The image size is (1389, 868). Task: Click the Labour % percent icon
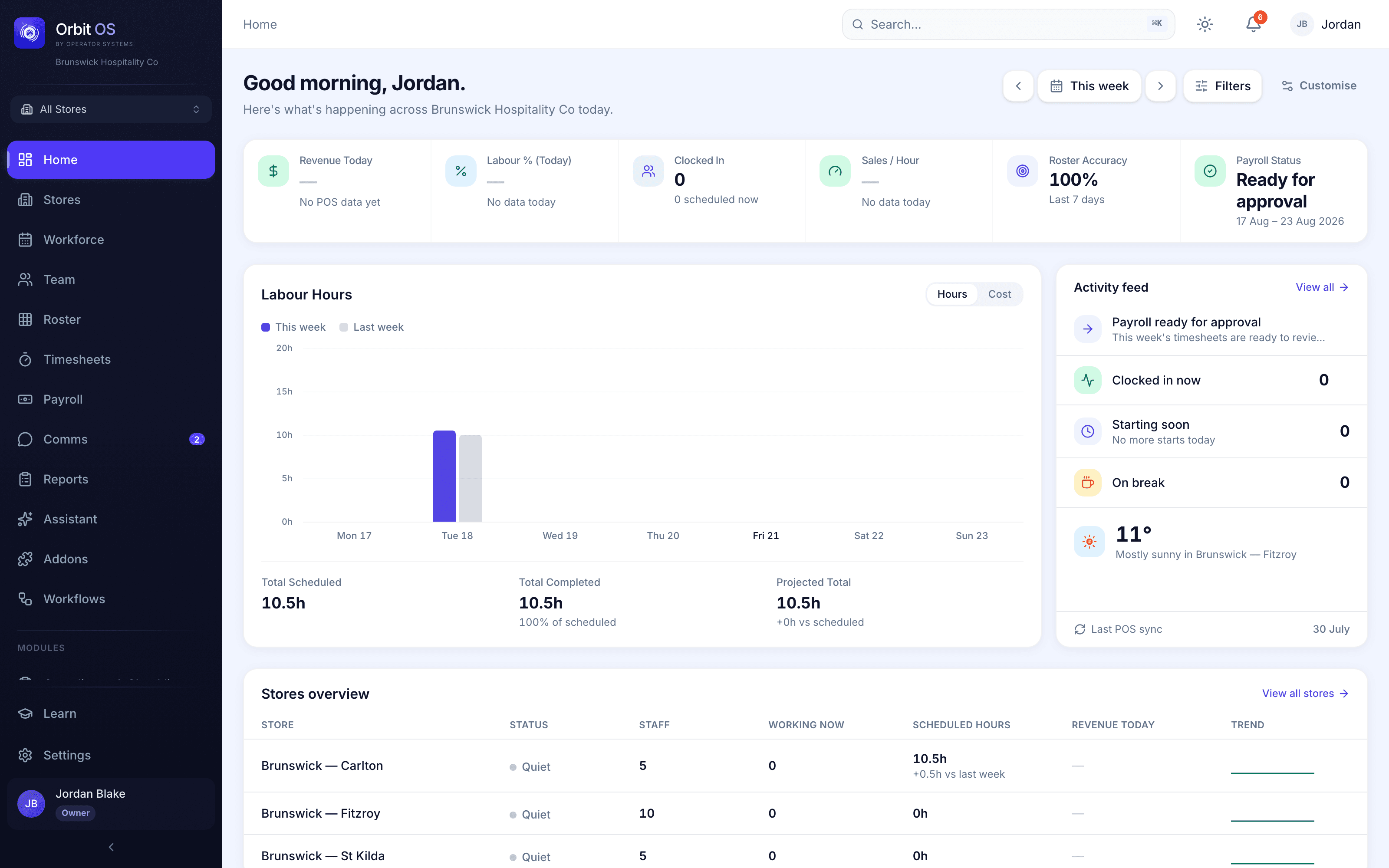(460, 171)
